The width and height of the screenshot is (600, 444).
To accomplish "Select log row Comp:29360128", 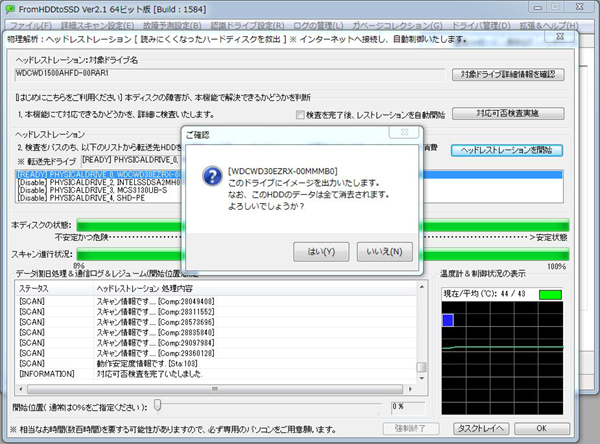I will 216,353.
